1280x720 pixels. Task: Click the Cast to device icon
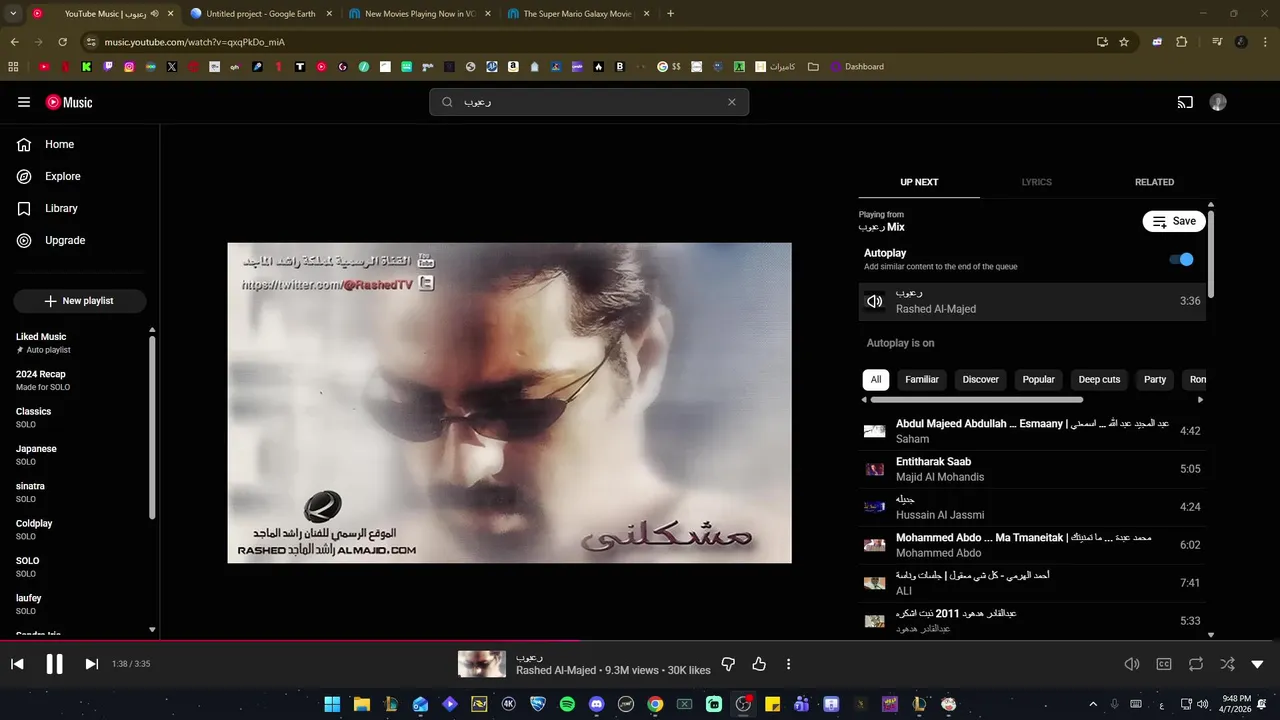(x=1185, y=102)
